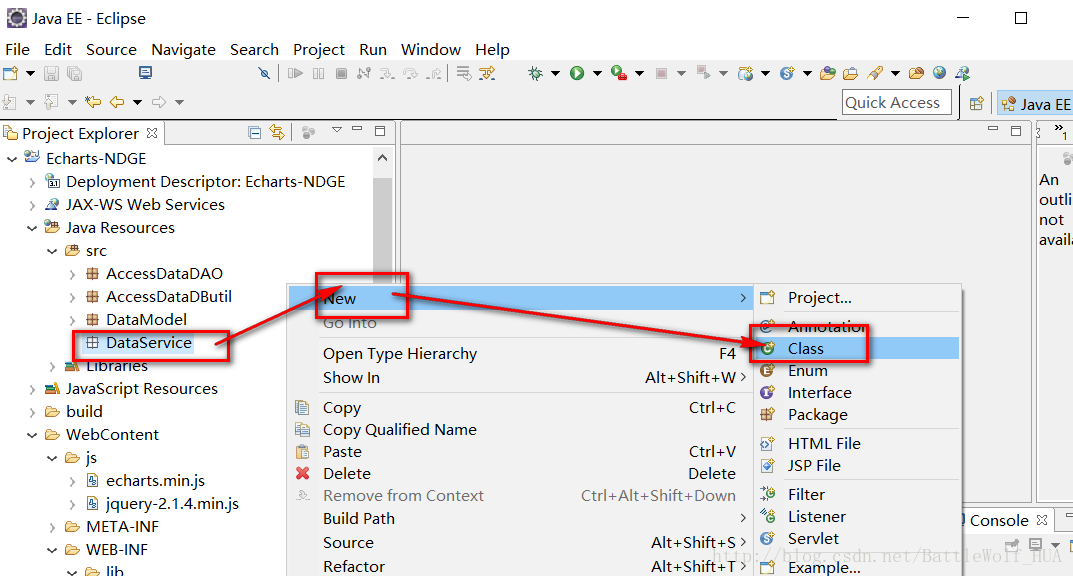
Task: Open the External Tools dropdown arrow
Action: [x=639, y=73]
